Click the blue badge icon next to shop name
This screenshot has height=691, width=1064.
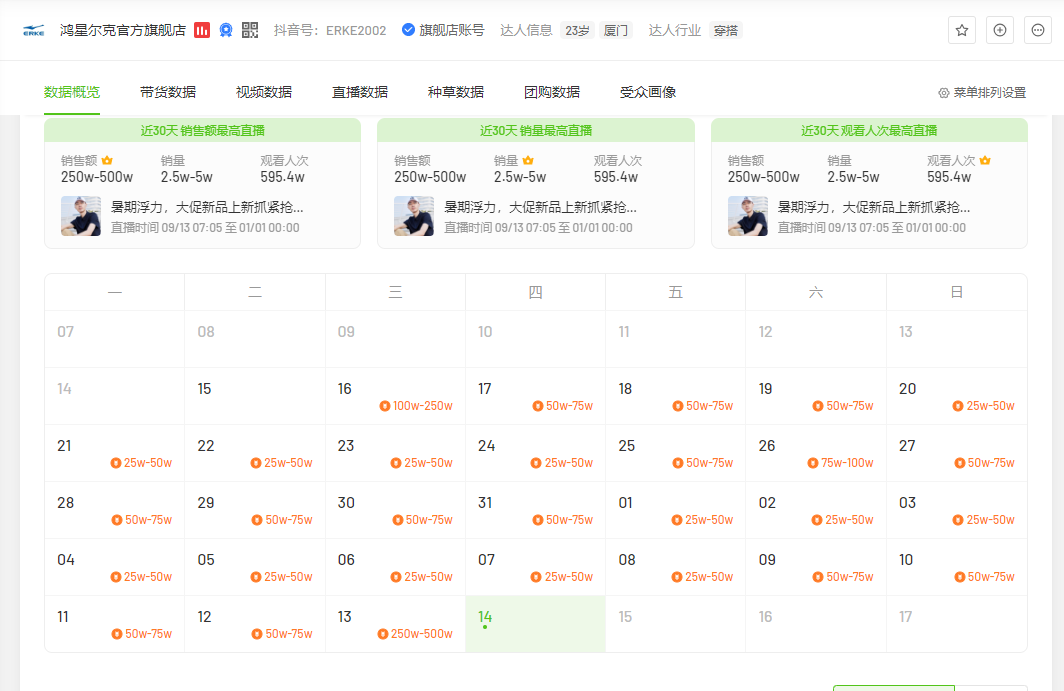pos(226,31)
